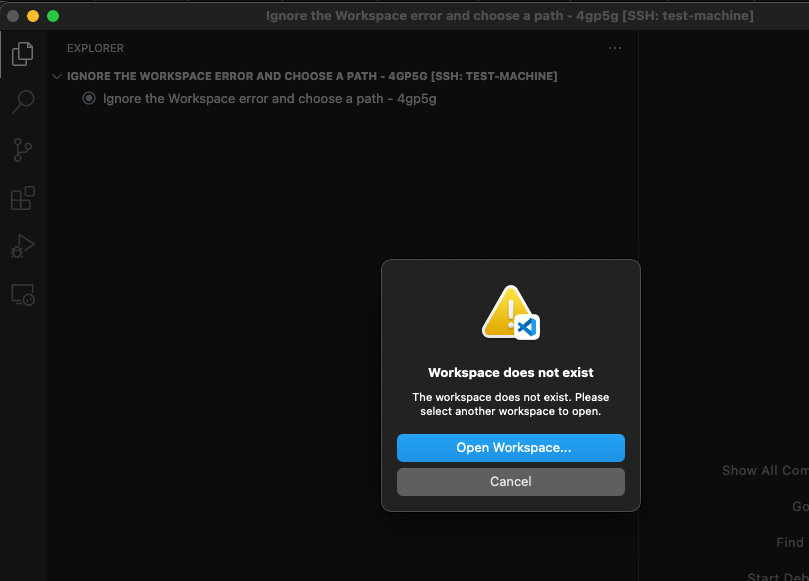
Task: Click Show All Commands shortcut text
Action: pyautogui.click(x=764, y=470)
